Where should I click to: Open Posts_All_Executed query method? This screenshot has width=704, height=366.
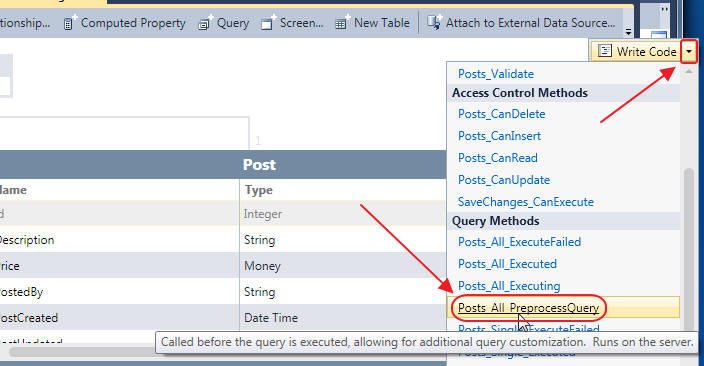507,264
